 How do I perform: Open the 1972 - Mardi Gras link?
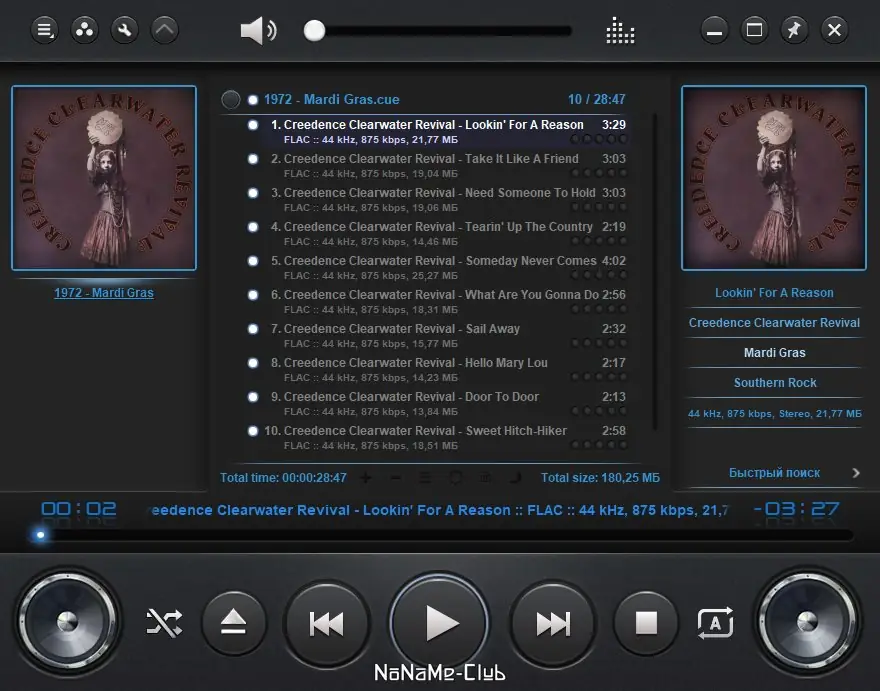click(x=104, y=292)
